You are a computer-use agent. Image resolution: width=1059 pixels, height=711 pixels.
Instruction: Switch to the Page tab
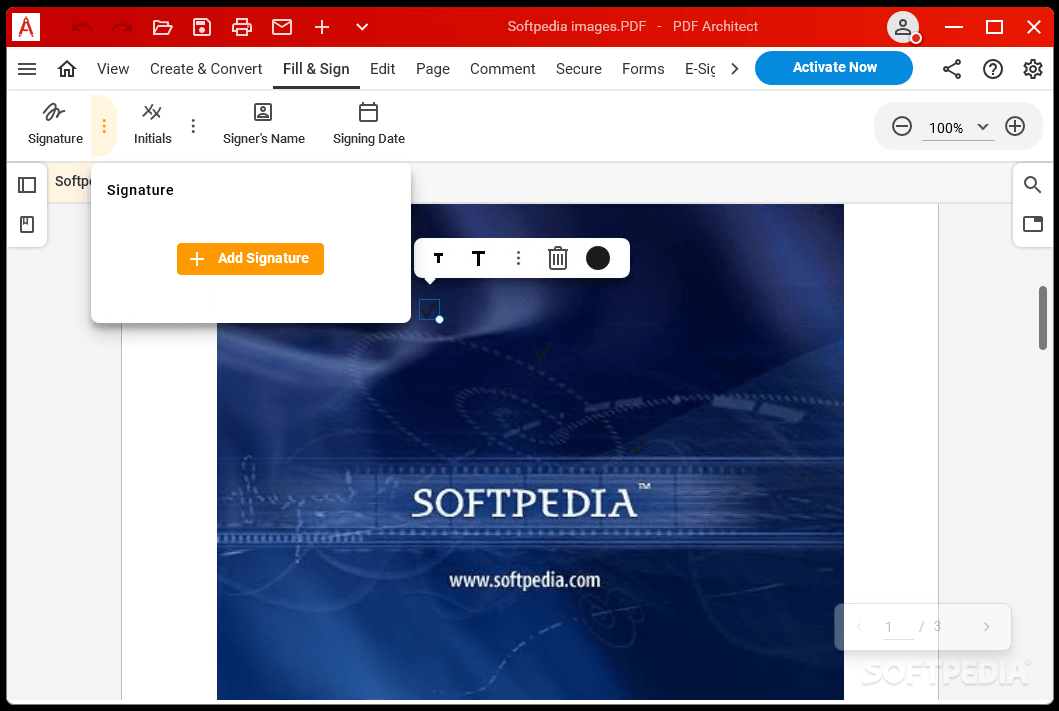[433, 69]
